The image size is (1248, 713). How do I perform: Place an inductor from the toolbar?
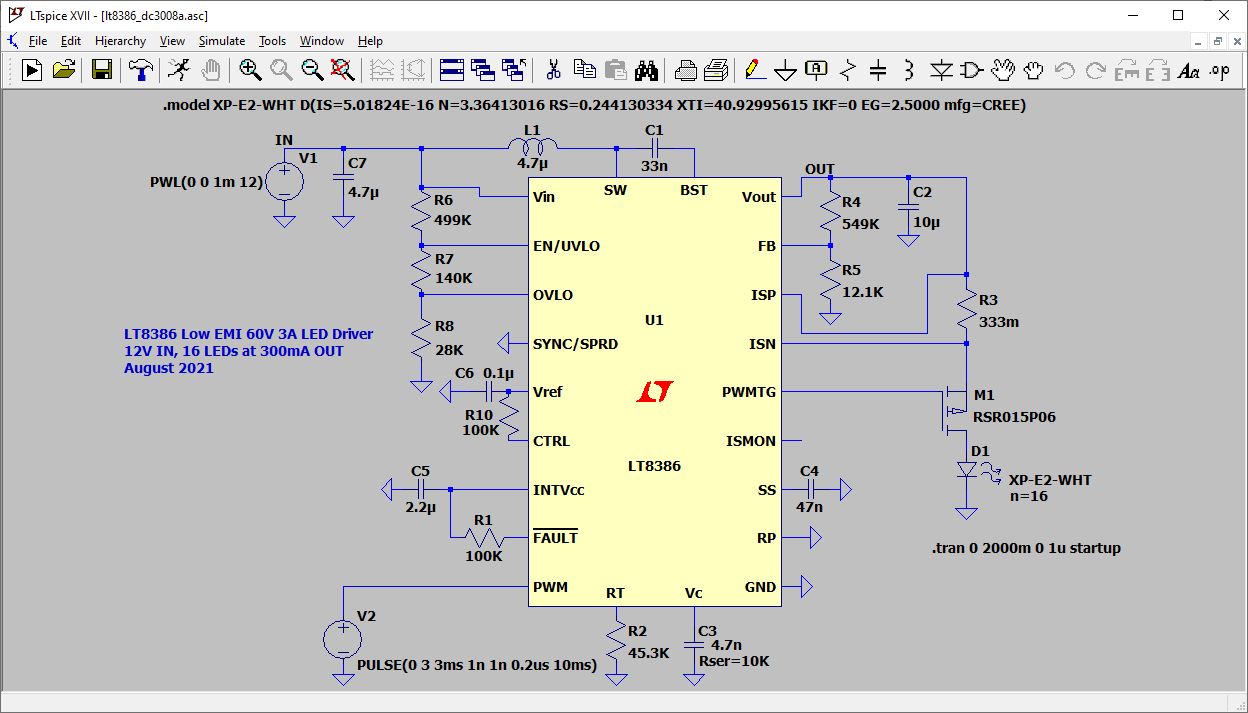(909, 69)
